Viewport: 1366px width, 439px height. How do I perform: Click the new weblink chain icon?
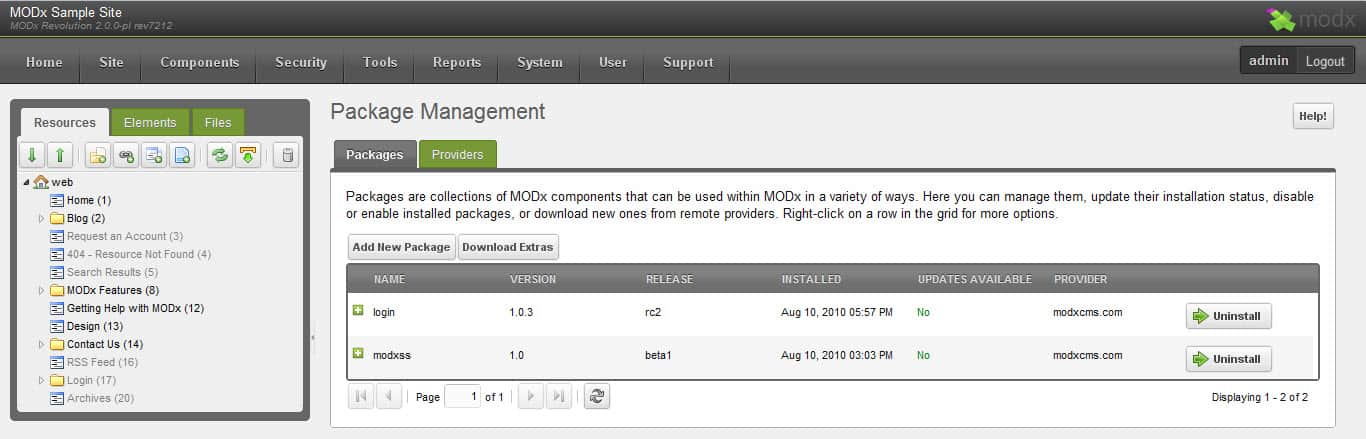tap(126, 155)
